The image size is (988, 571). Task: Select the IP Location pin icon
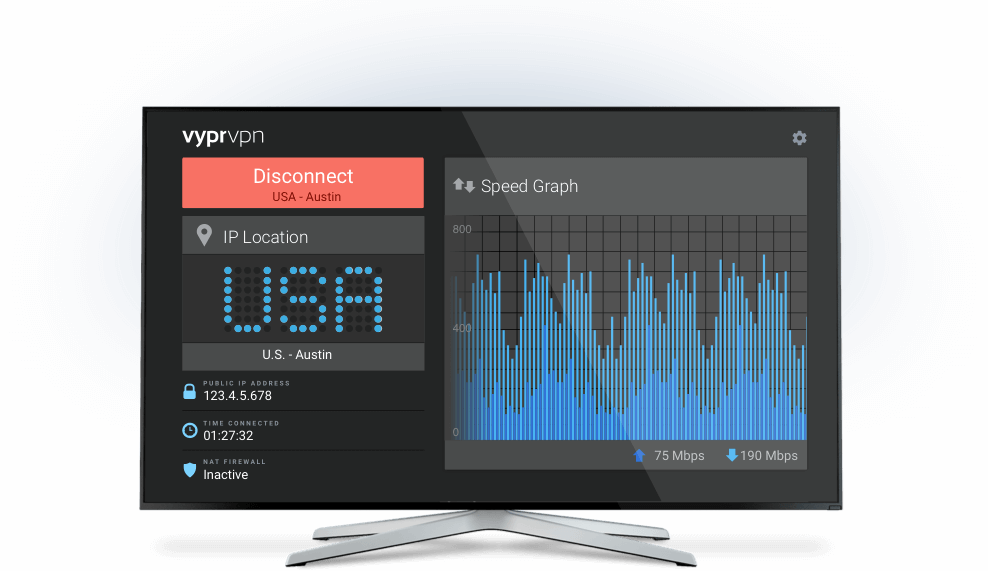[x=204, y=235]
